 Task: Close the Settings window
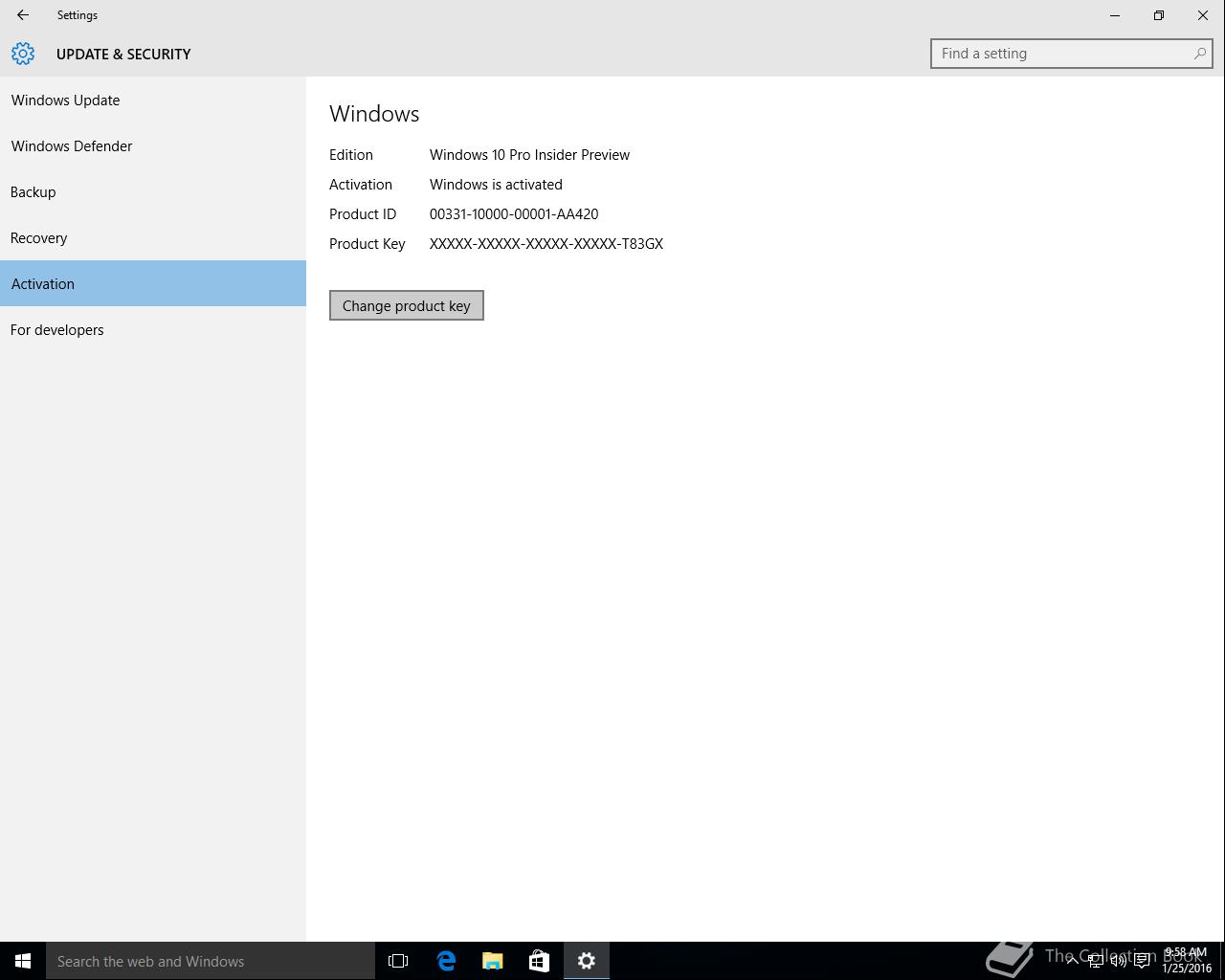[1203, 15]
